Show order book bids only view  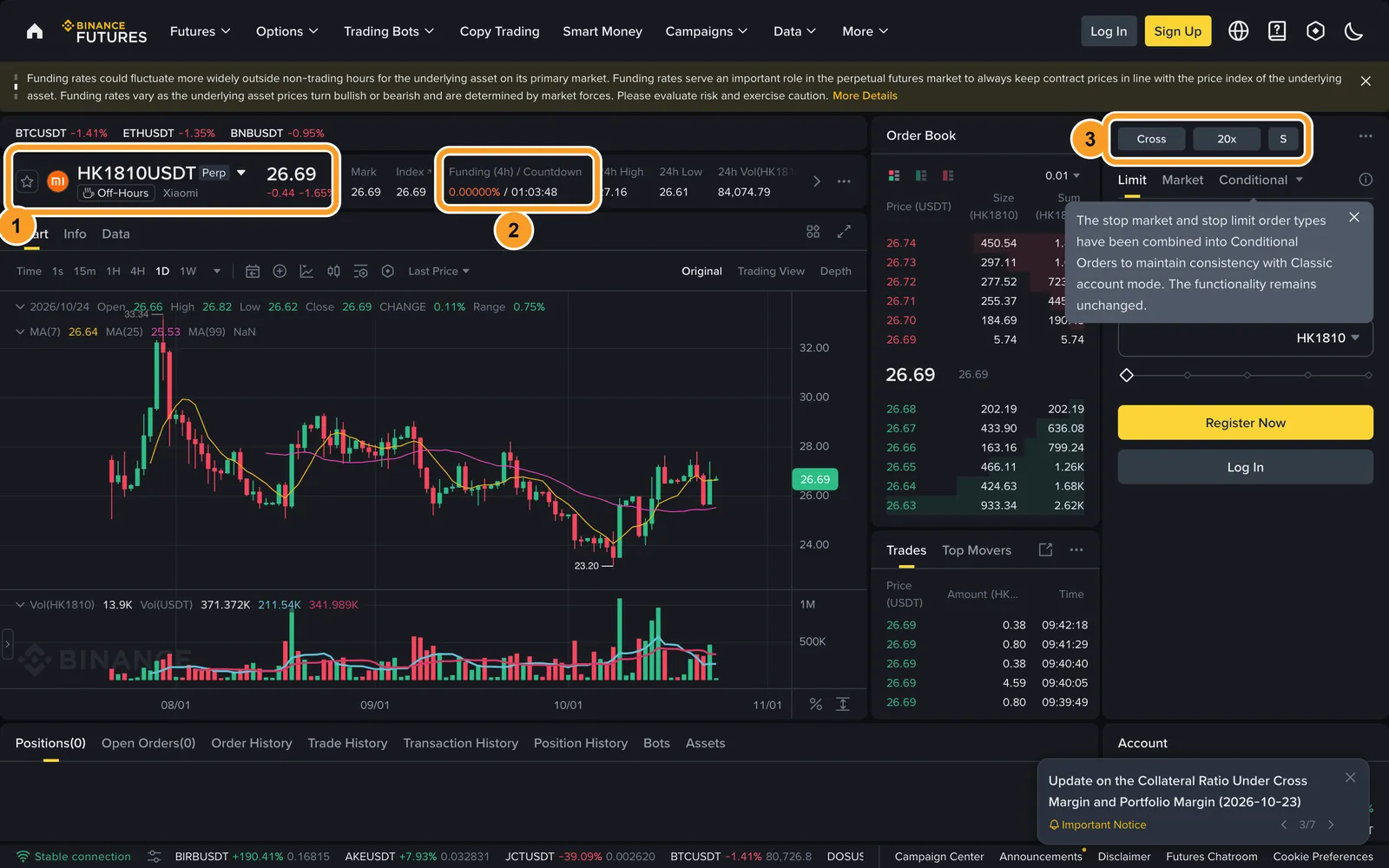pos(921,175)
